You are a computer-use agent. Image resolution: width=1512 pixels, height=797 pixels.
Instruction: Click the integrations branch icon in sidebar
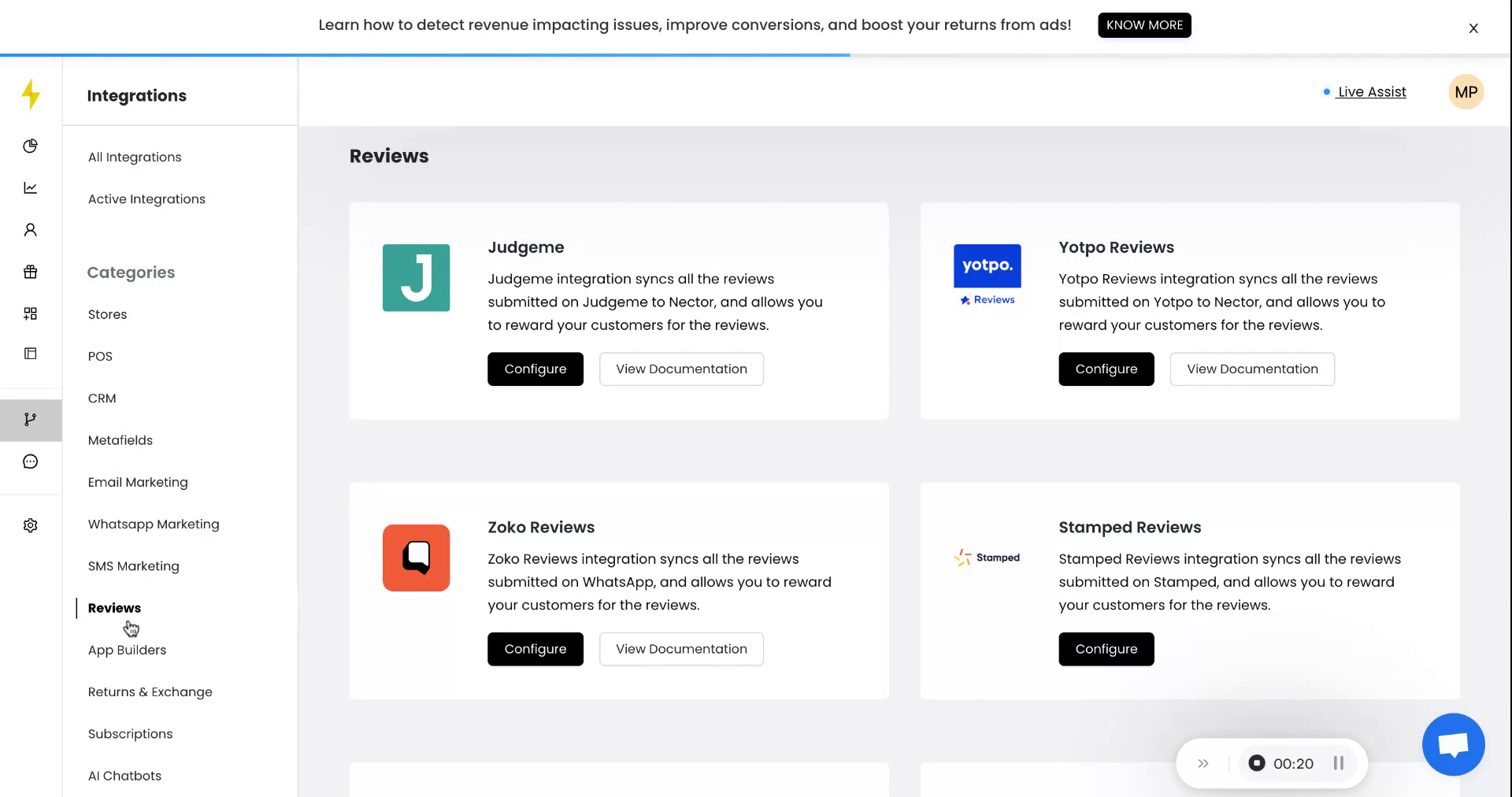coord(31,420)
